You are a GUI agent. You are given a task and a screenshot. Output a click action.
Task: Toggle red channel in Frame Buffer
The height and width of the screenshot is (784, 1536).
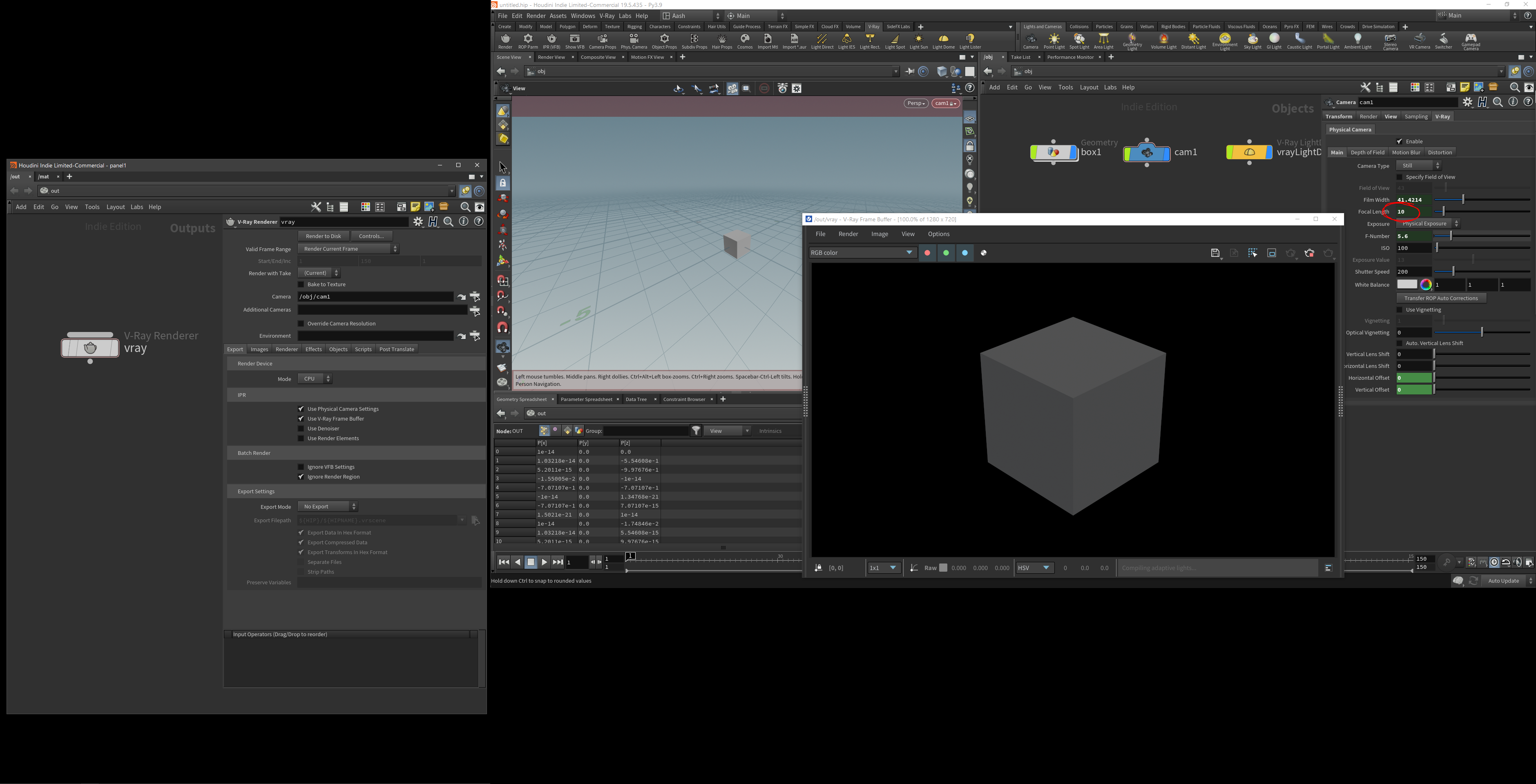927,253
